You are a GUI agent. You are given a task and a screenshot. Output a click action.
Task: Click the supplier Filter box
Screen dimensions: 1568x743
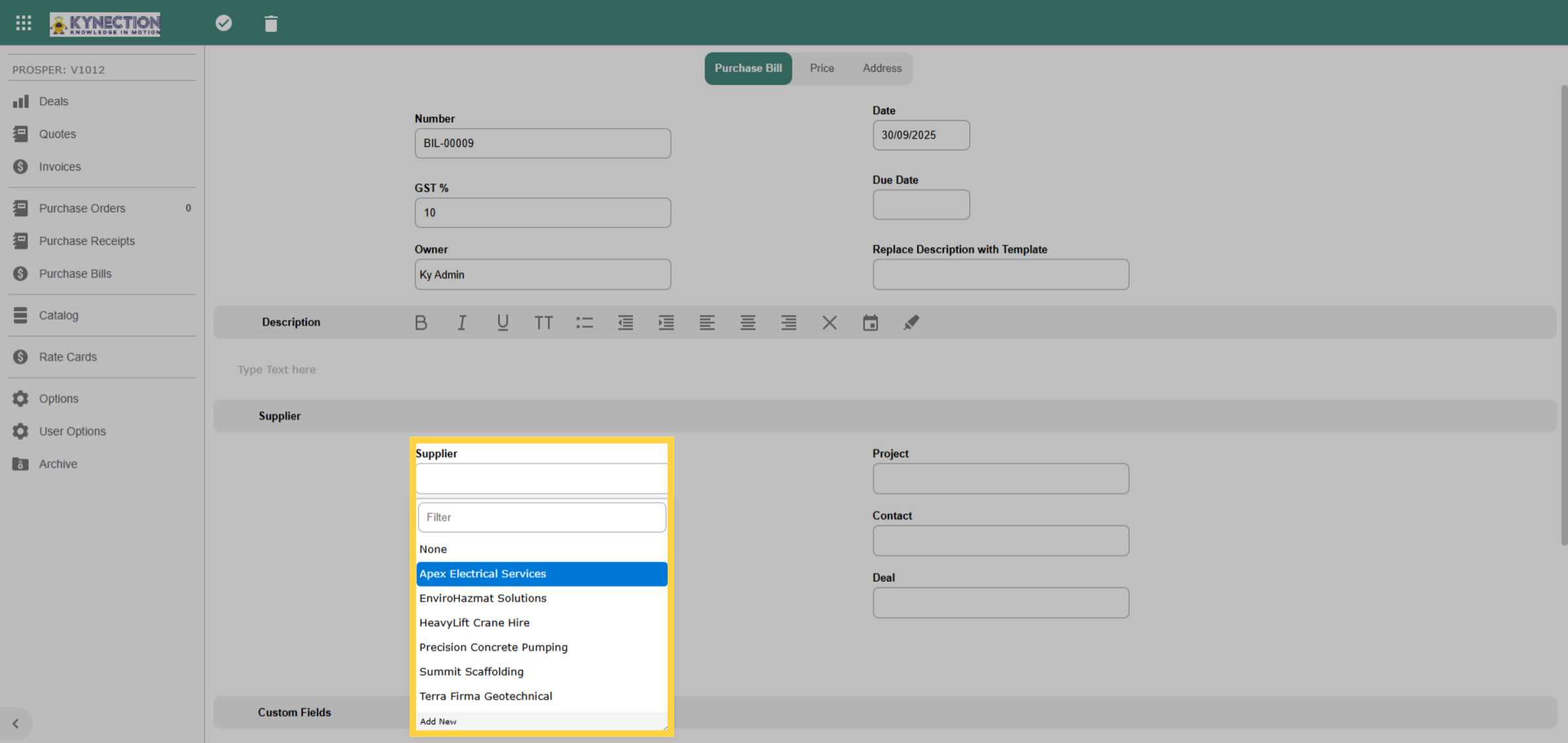542,517
